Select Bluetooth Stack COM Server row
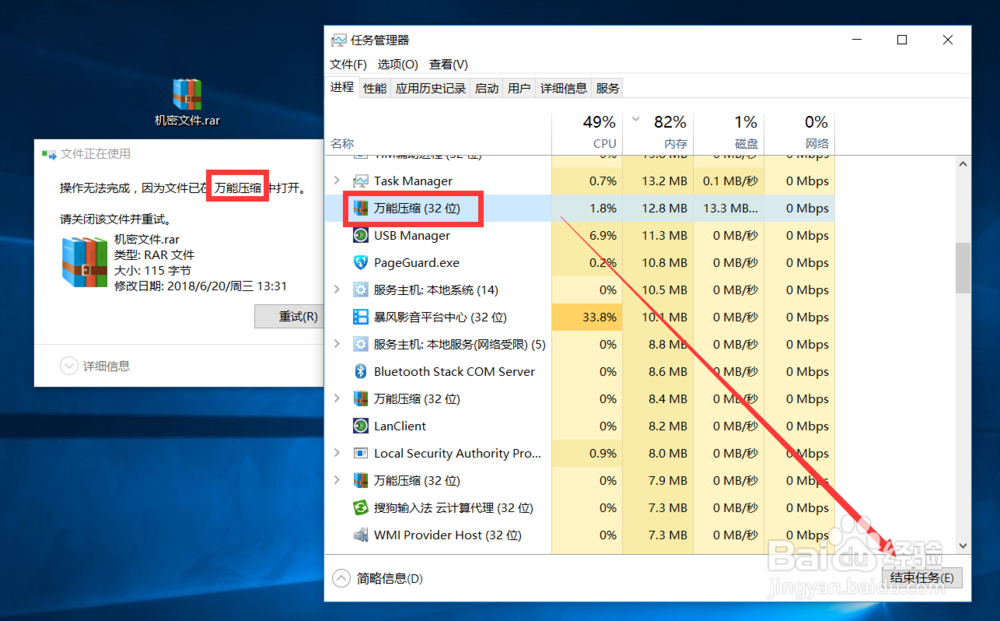The width and height of the screenshot is (1000, 621). 580,371
